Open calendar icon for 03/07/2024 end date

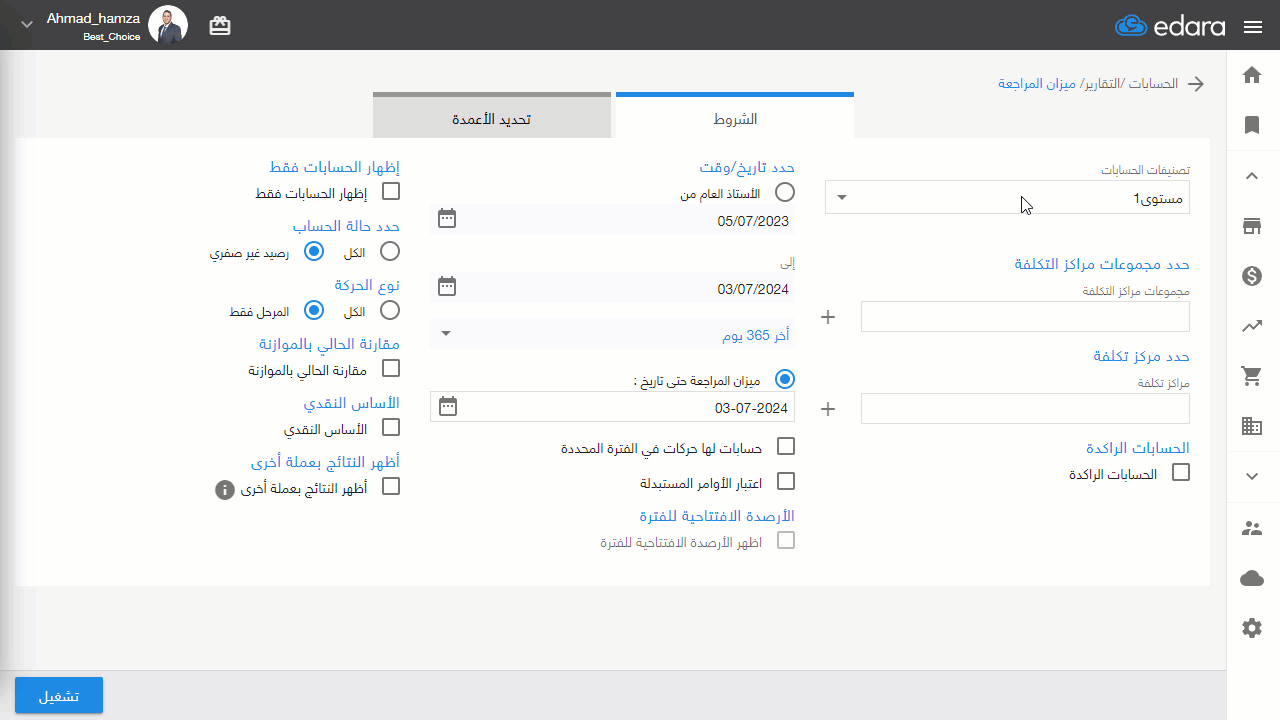pos(447,286)
